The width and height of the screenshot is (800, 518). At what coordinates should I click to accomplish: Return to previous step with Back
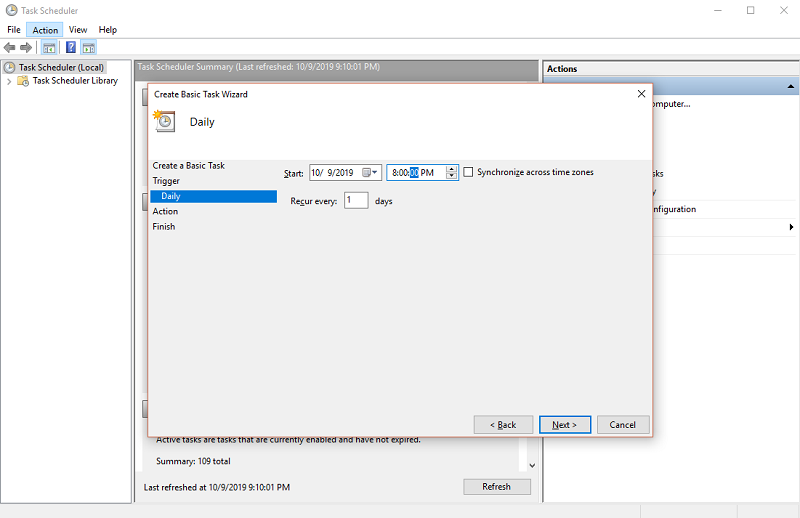503,425
